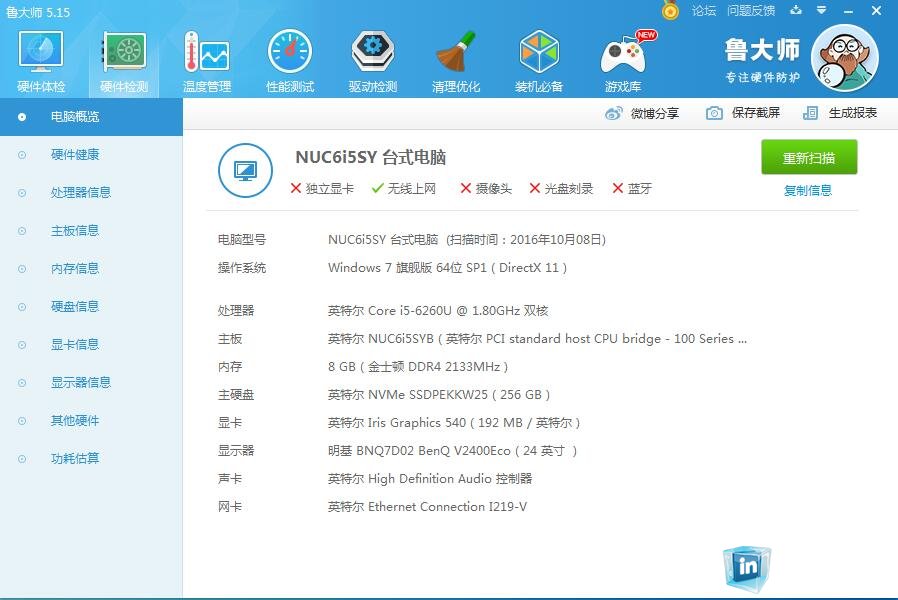The height and width of the screenshot is (600, 898).
Task: Click the report icon for 生成报表
Action: (810, 113)
